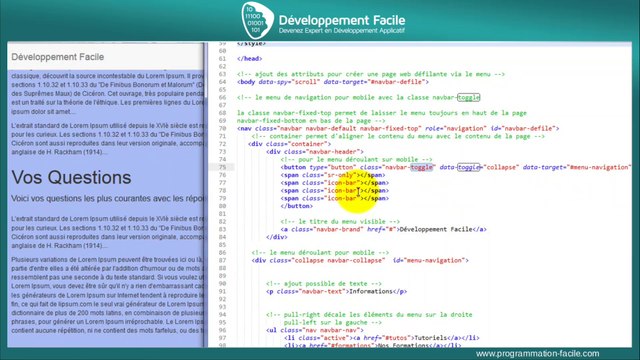Click the 'la classe navbar-fixed-top permet' comment line
Viewport: 640px width, 360px height.
pos(382,113)
